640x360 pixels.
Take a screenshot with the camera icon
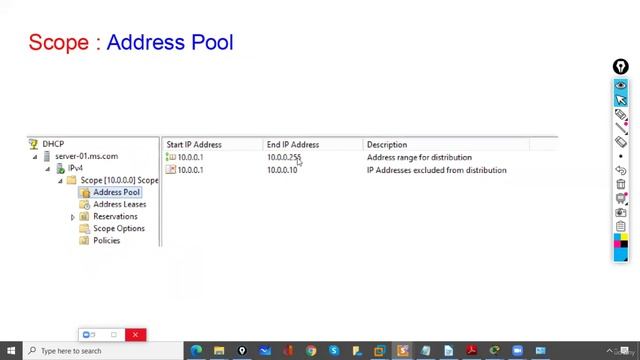620,212
